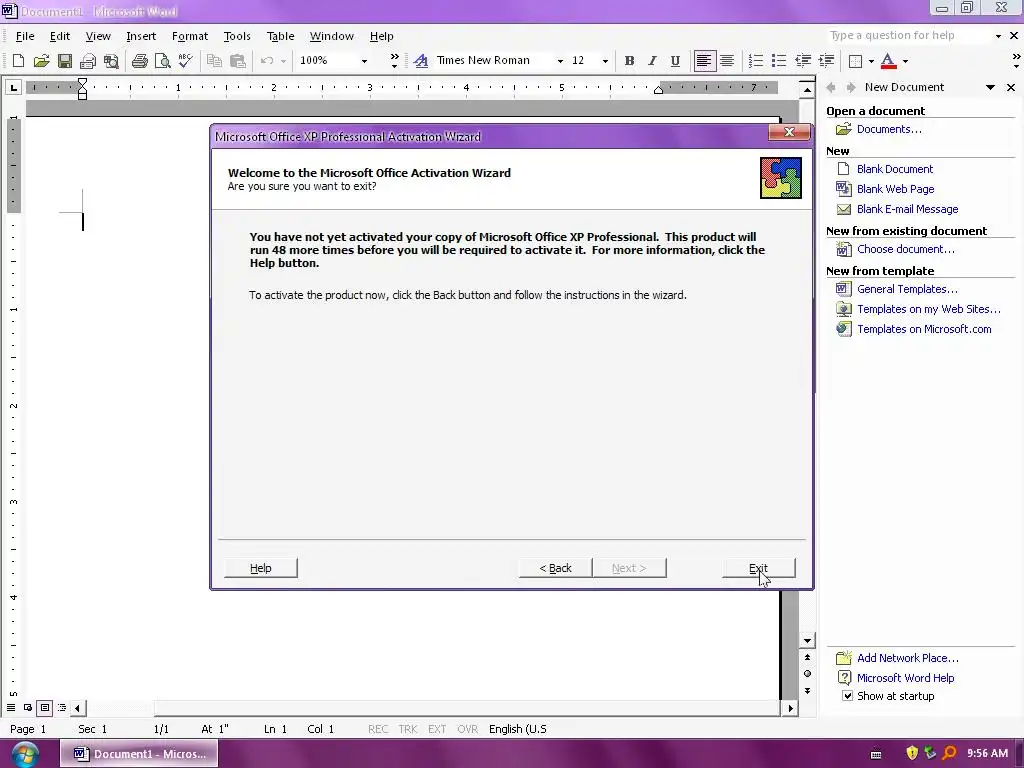1024x768 pixels.
Task: Click the tab stop type selector on ruler
Action: point(14,87)
